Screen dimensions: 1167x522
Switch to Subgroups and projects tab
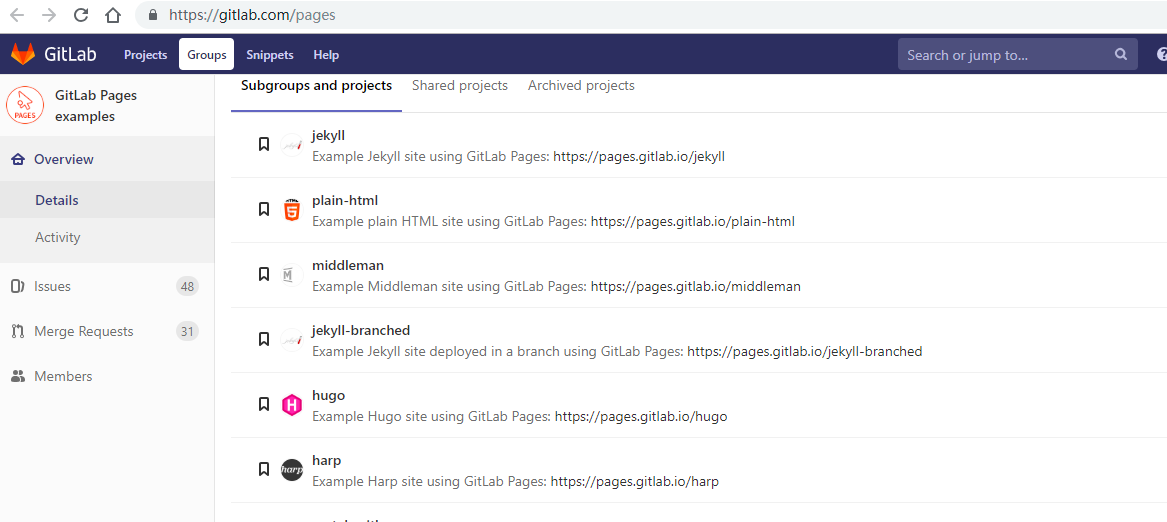click(316, 86)
